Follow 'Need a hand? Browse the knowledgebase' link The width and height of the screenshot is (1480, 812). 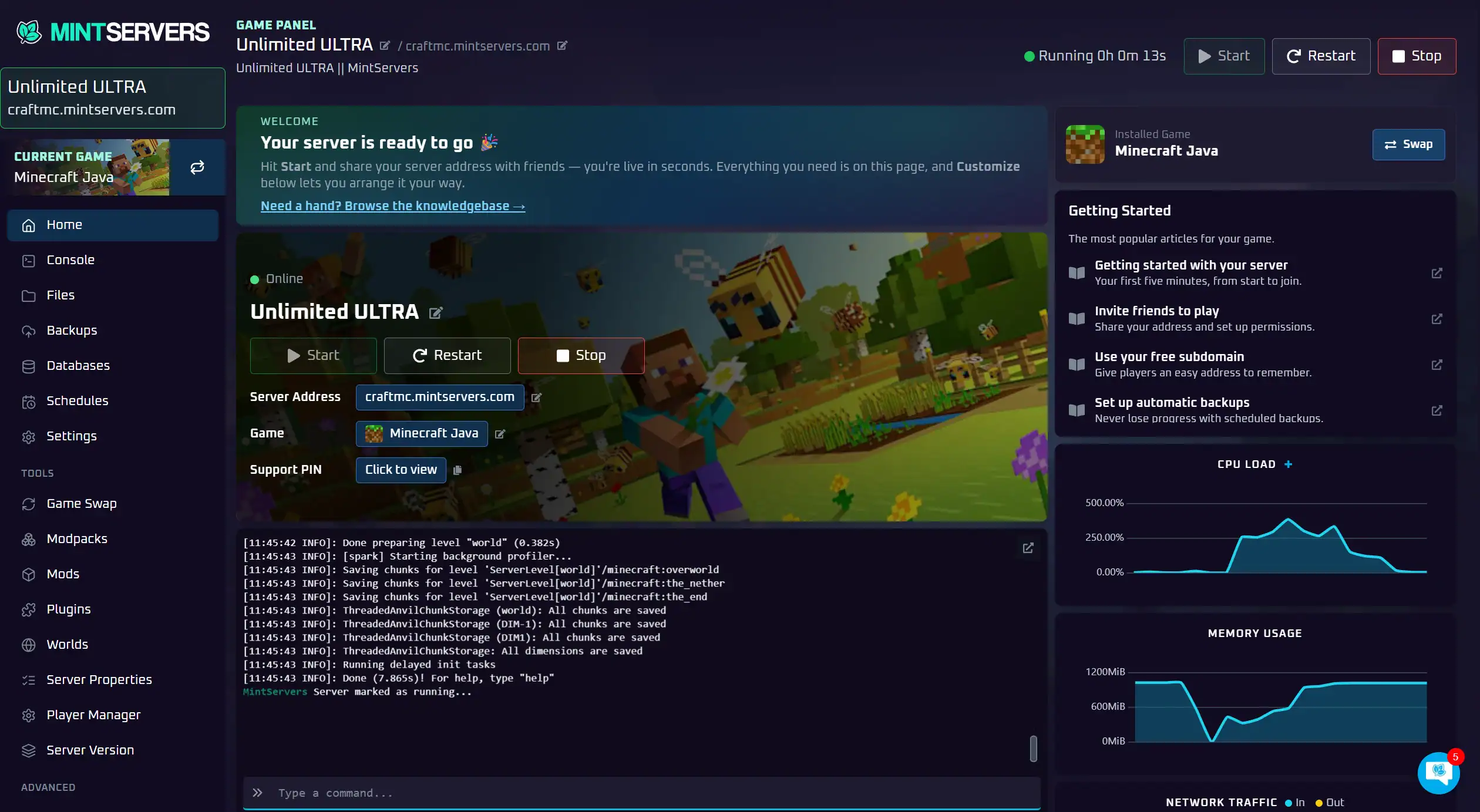point(393,206)
